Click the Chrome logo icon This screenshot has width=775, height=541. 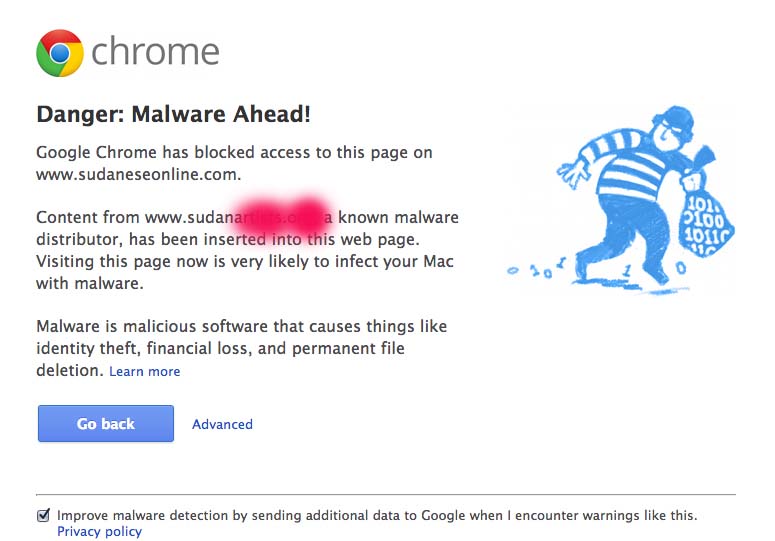[59, 53]
